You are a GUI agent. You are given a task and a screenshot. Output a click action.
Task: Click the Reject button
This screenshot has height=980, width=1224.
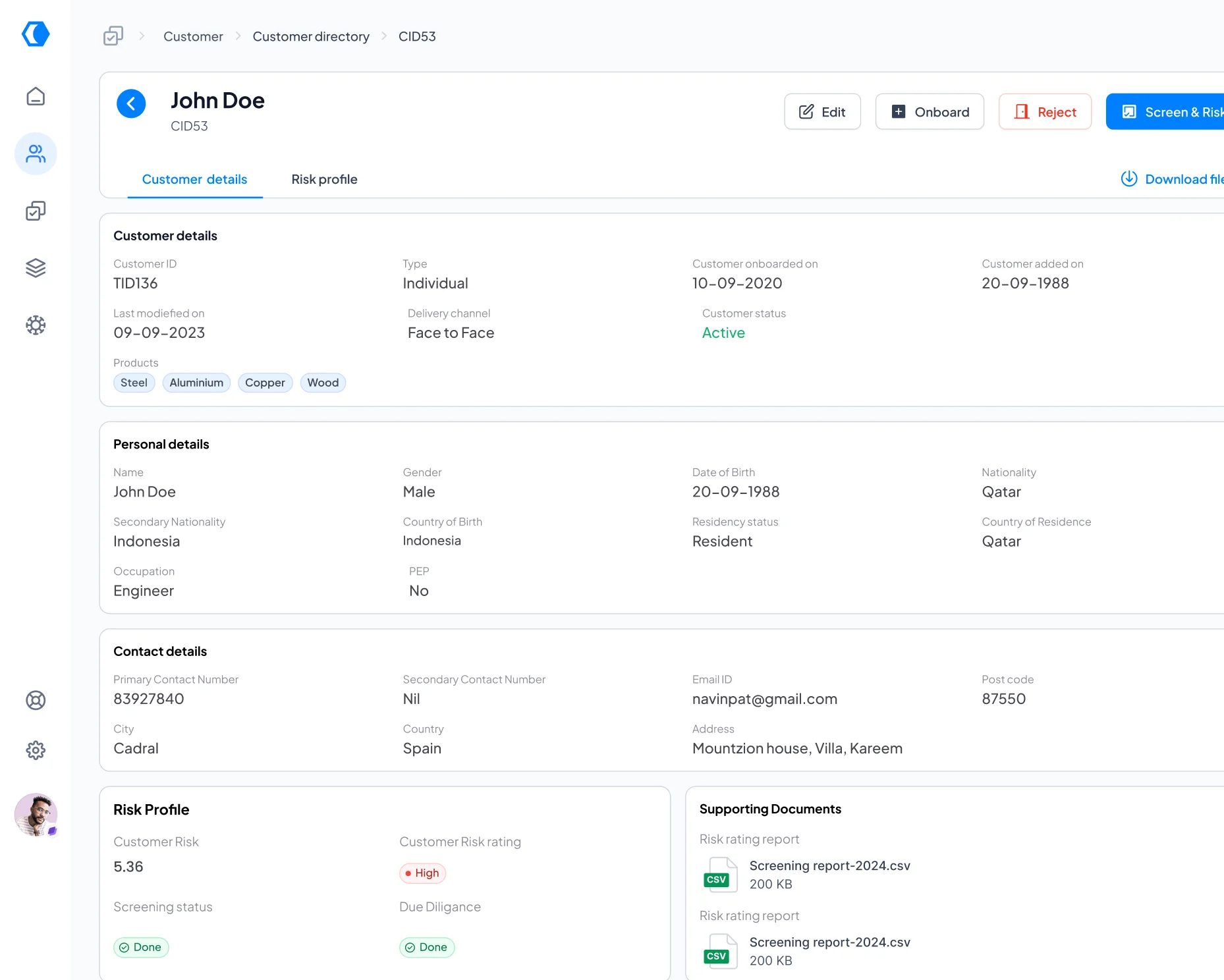click(1044, 111)
